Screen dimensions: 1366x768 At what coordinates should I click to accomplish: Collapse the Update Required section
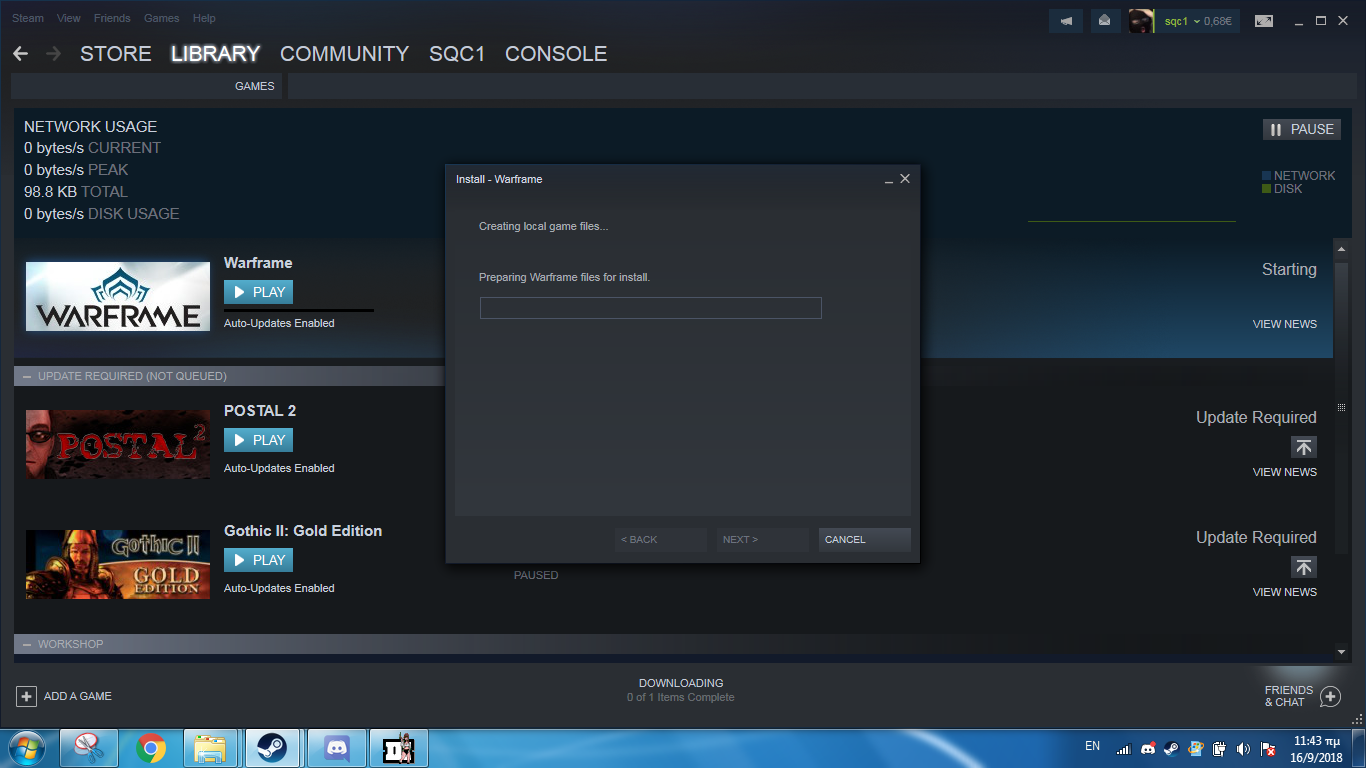coord(27,376)
